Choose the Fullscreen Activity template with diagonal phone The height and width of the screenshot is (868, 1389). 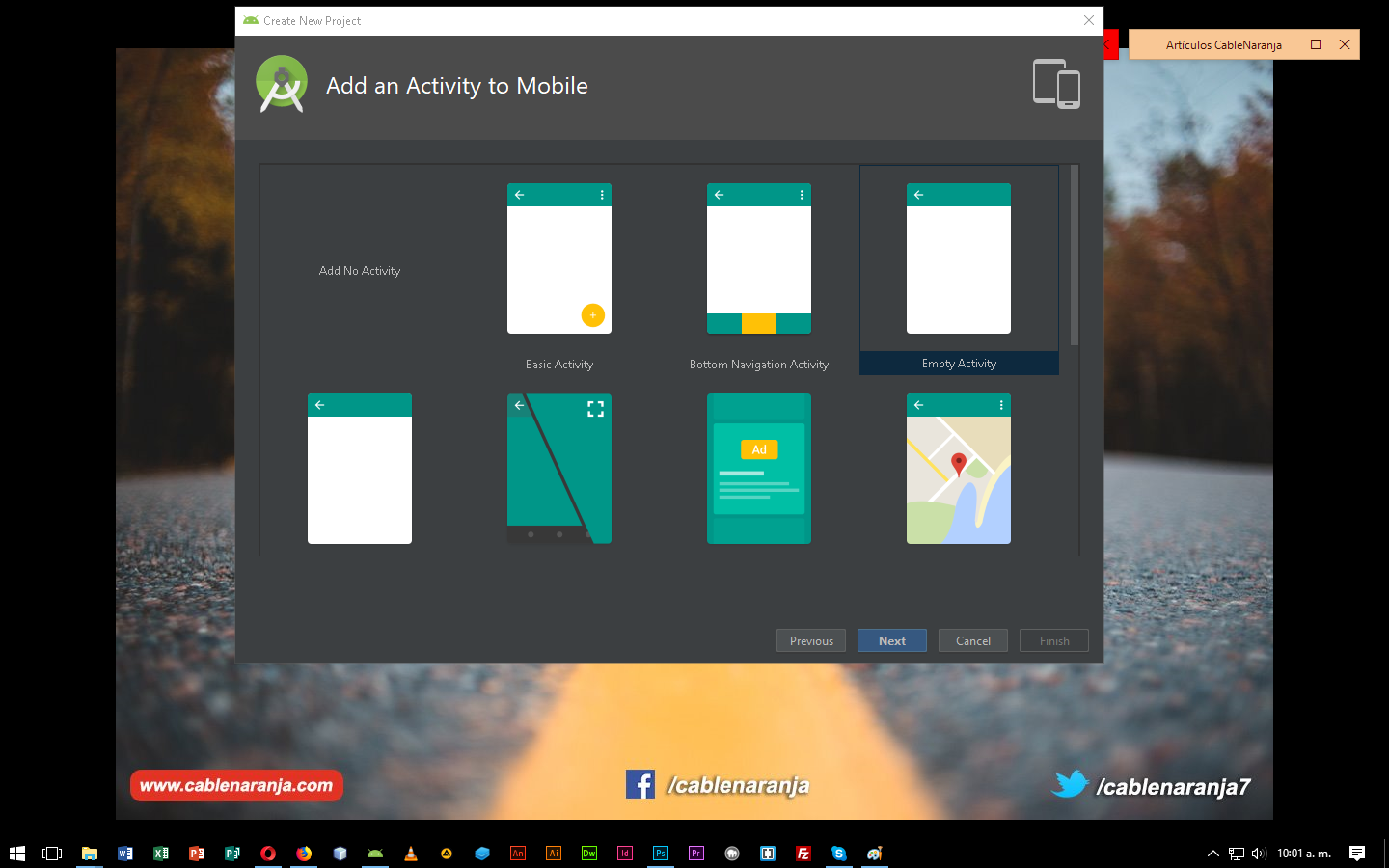pyautogui.click(x=559, y=469)
